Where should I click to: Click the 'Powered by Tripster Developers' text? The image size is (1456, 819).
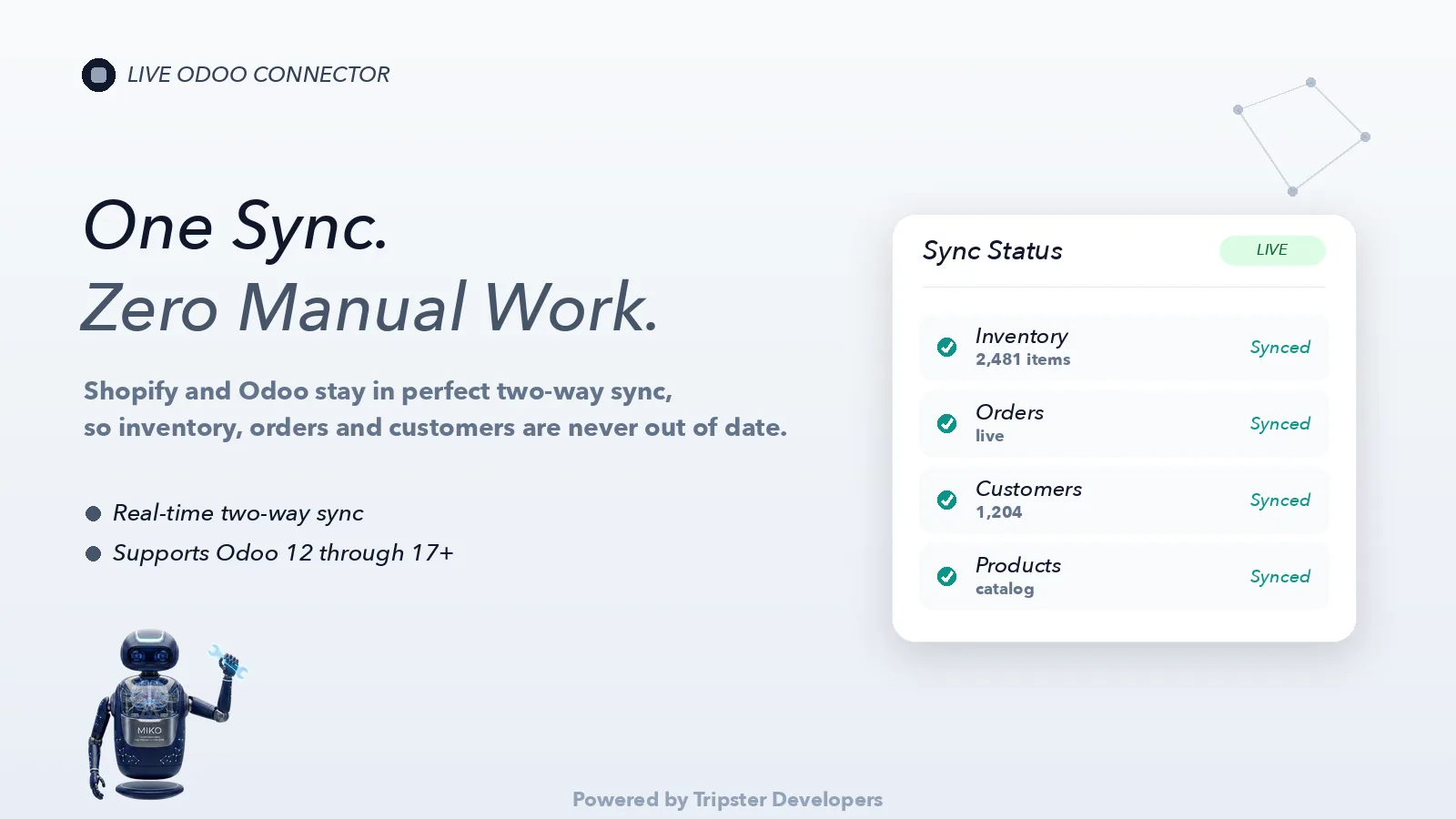tap(727, 800)
